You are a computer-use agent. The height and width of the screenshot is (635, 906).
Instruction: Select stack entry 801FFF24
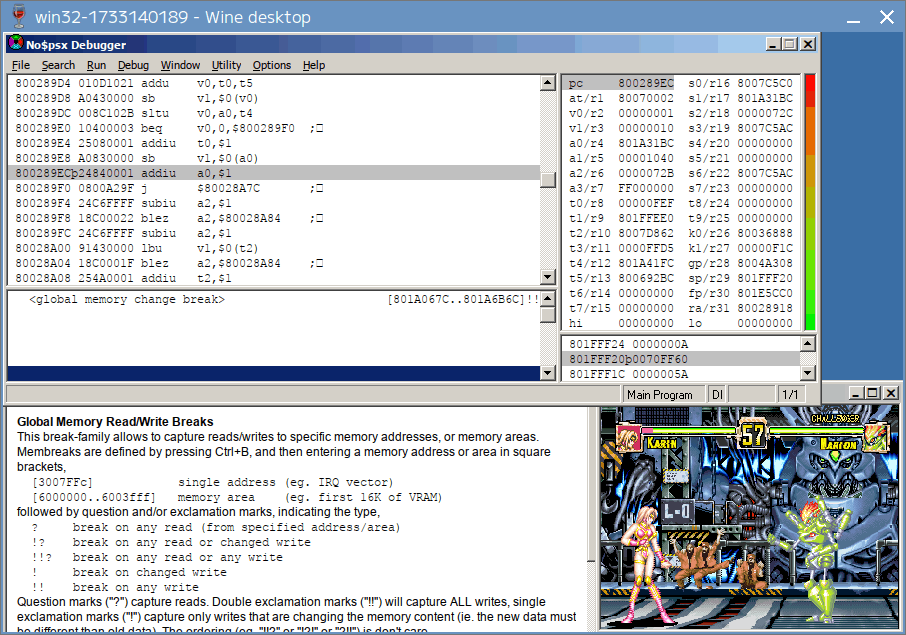click(x=681, y=344)
